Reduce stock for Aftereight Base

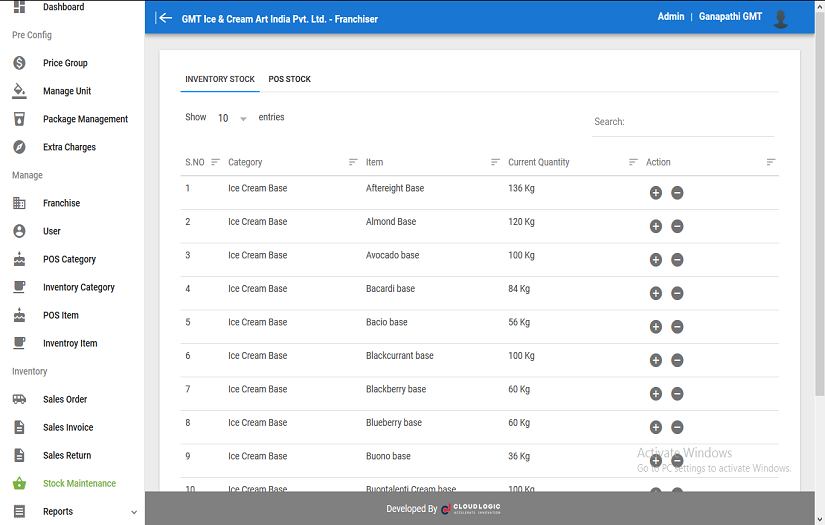point(677,193)
